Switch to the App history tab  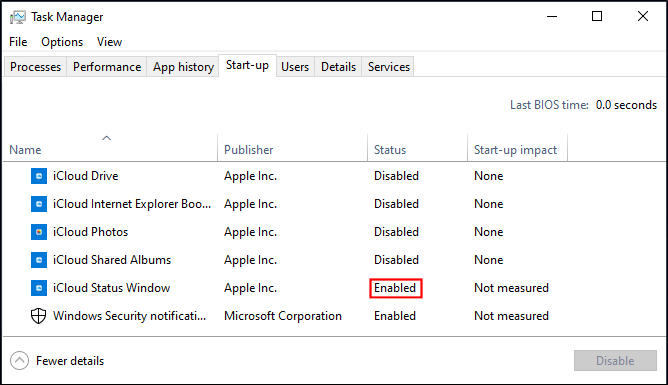click(183, 67)
